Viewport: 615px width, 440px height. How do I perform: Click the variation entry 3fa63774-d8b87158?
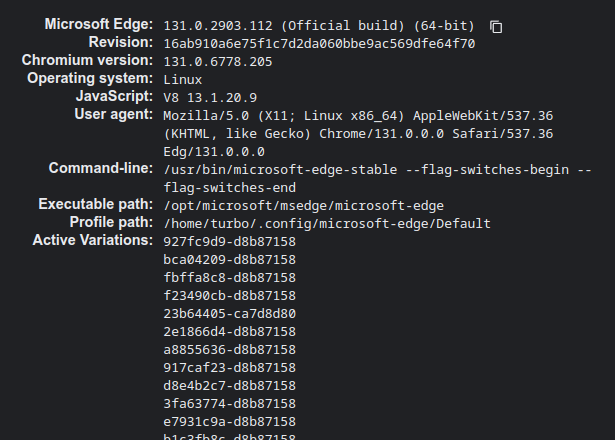[229, 403]
